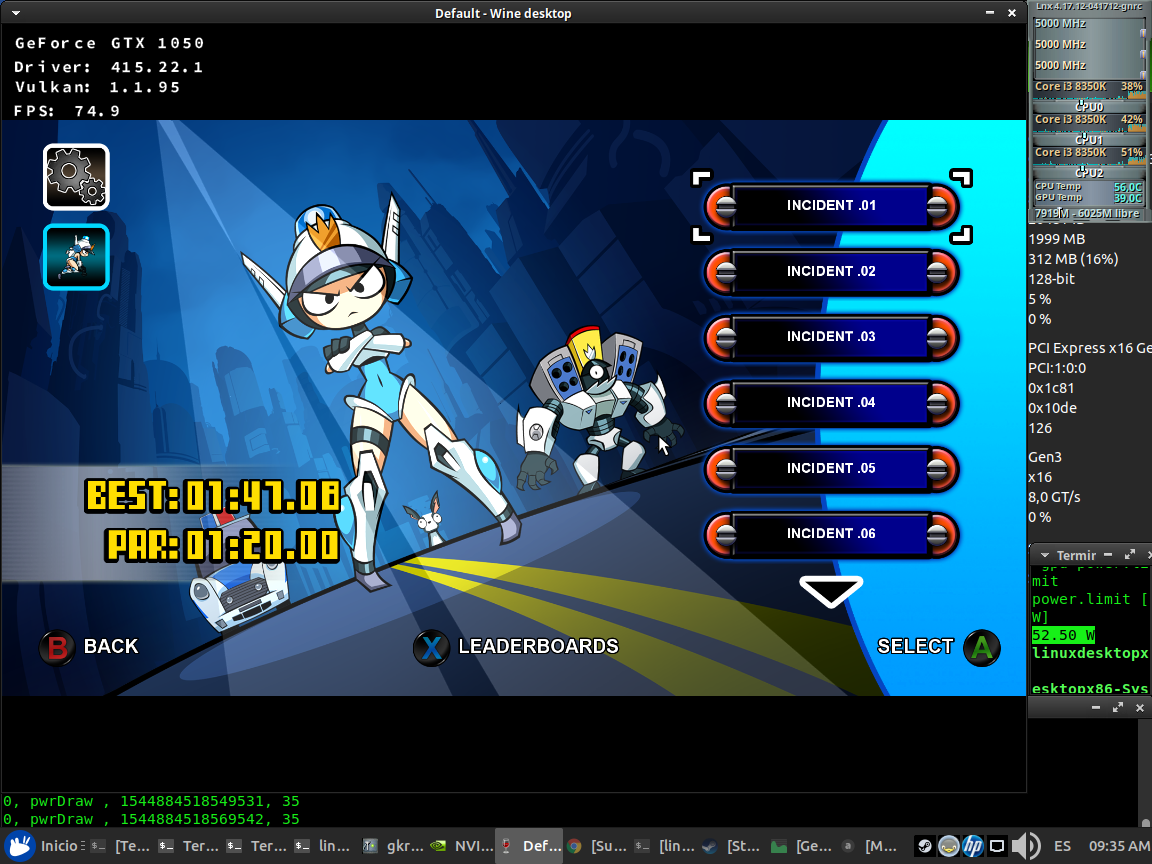Select the INCIDENT .01 level
Screen dimensions: 1152x864
point(832,206)
